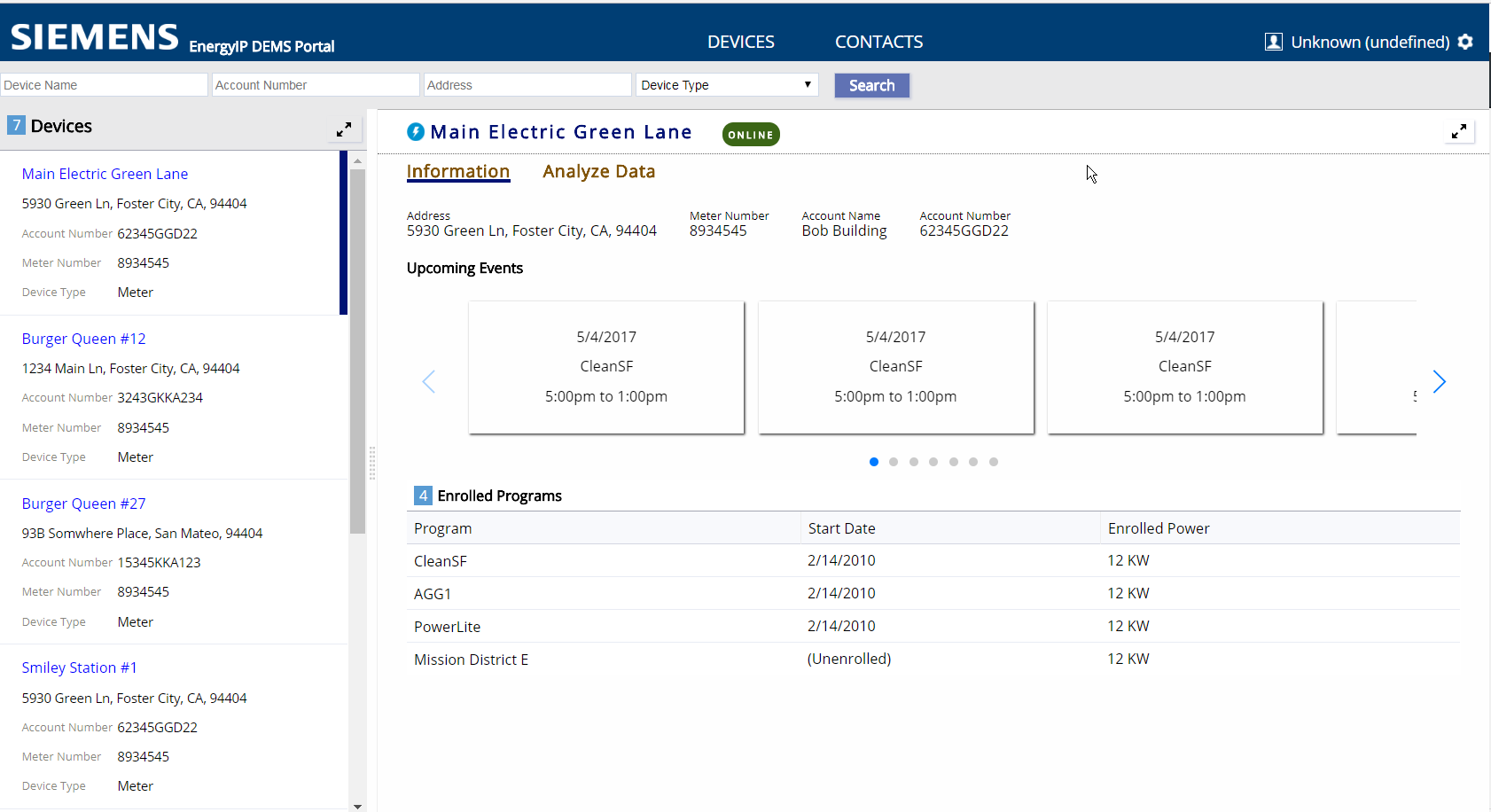Select the third carousel dot indicator
The width and height of the screenshot is (1491, 812).
tap(914, 462)
